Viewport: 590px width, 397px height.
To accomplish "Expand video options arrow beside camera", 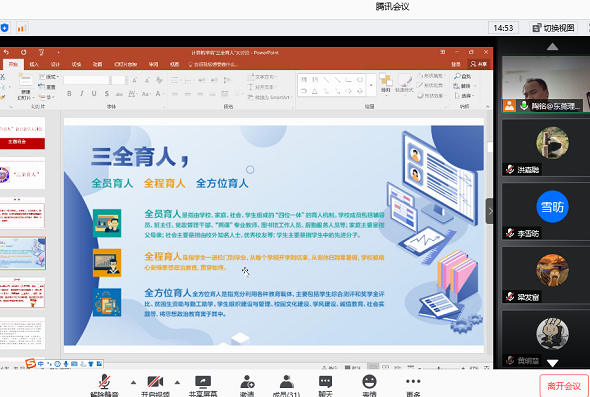I will 177,382.
